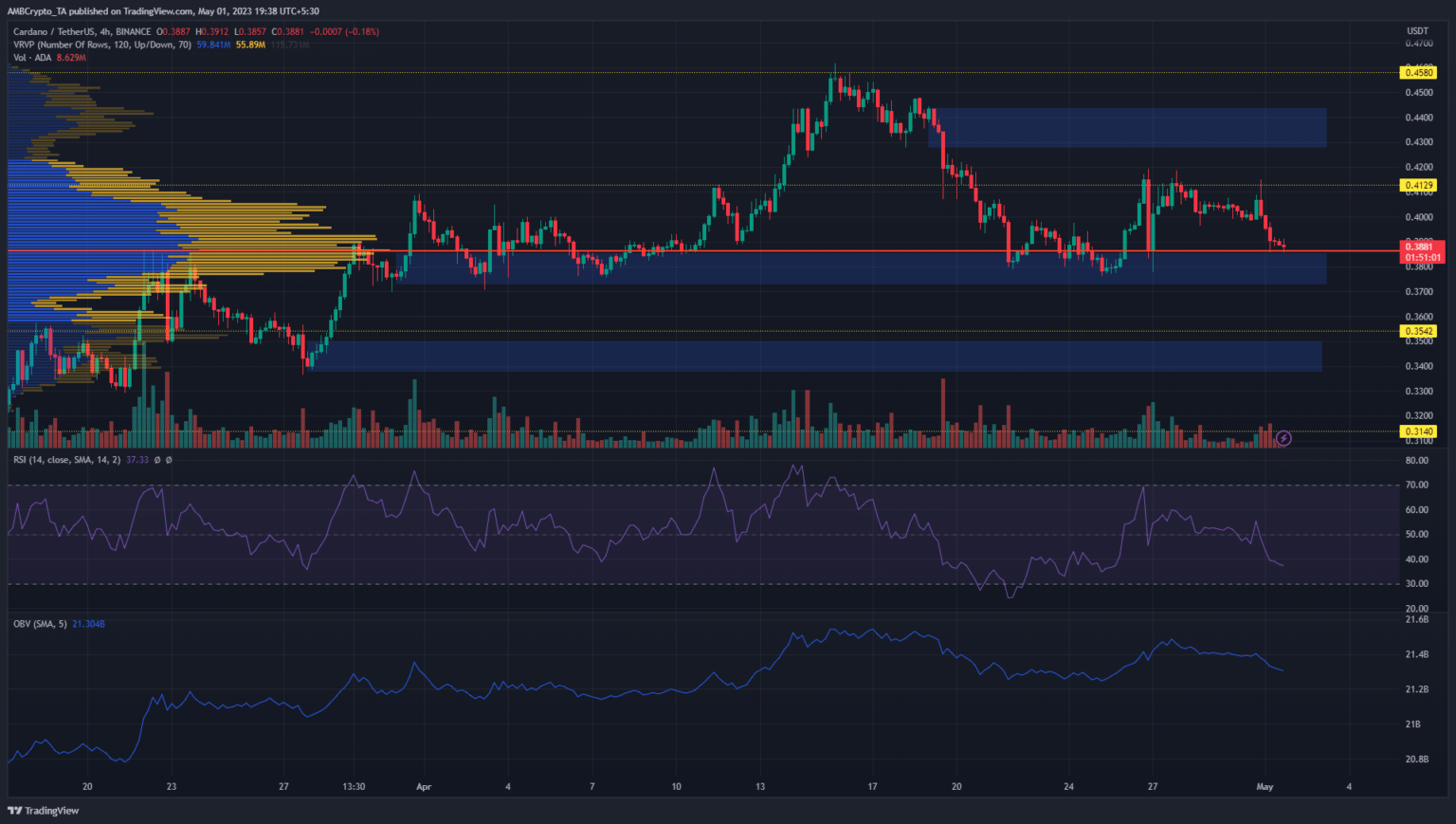Click the May date on the time axis
The width and height of the screenshot is (1456, 824).
point(1264,787)
